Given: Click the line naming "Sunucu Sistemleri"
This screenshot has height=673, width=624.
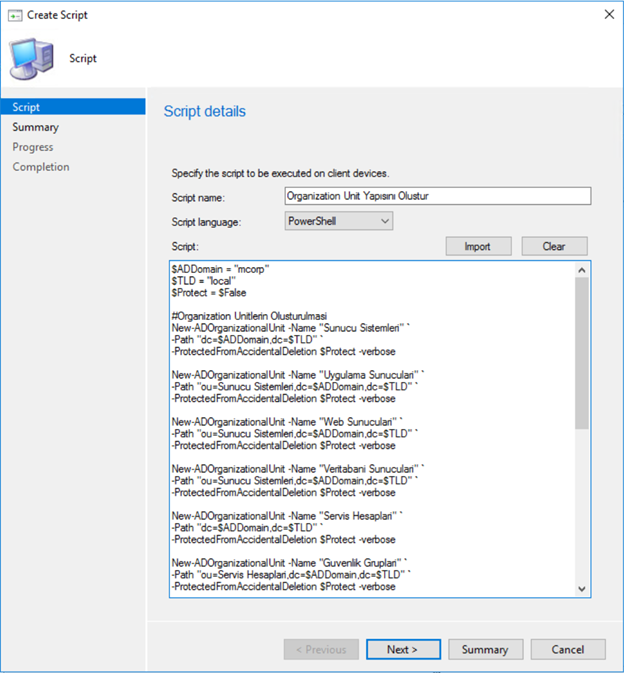Looking at the screenshot, I should (291, 328).
